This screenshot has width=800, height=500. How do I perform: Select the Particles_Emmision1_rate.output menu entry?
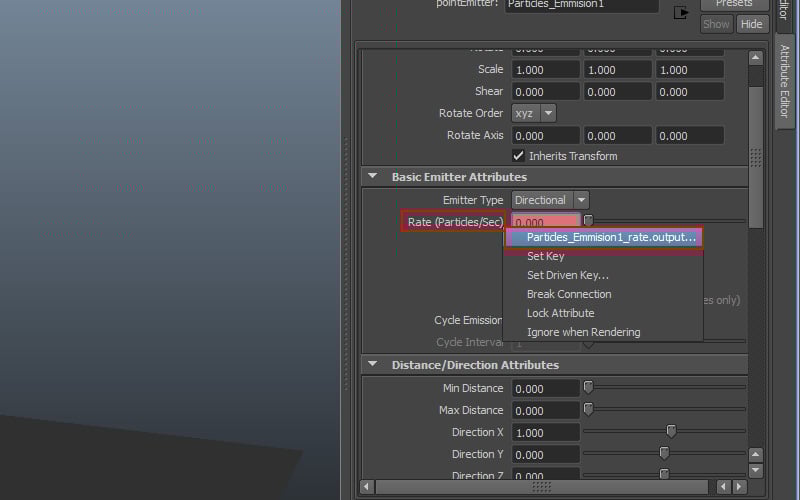tap(604, 238)
